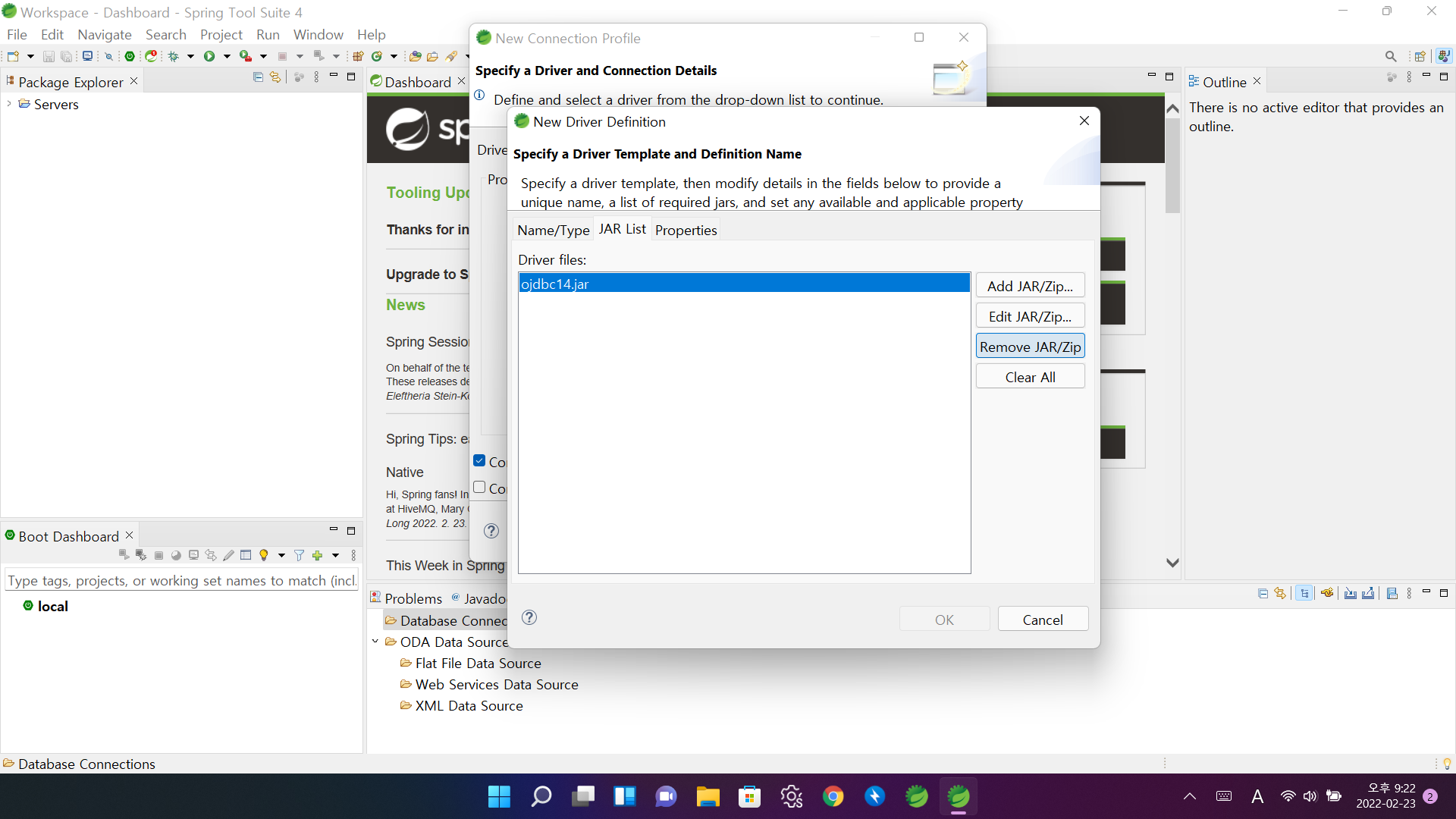Toggle Link with Editor in Package Explorer
The height and width of the screenshot is (819, 1456).
[275, 77]
